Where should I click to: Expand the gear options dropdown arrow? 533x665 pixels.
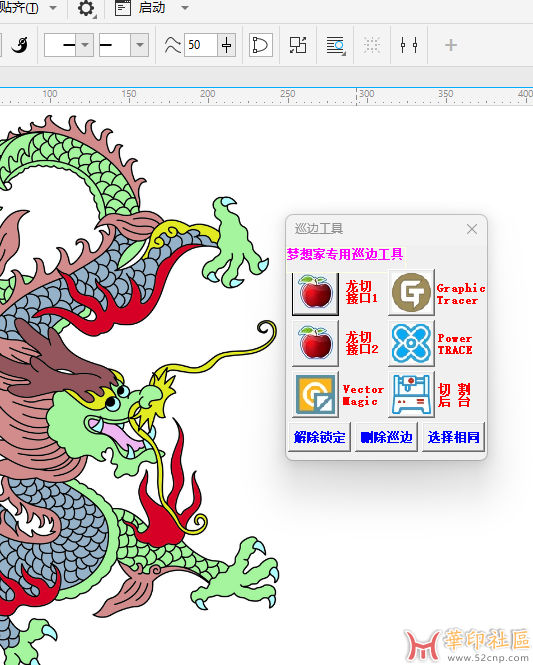pyautogui.click(x=95, y=17)
